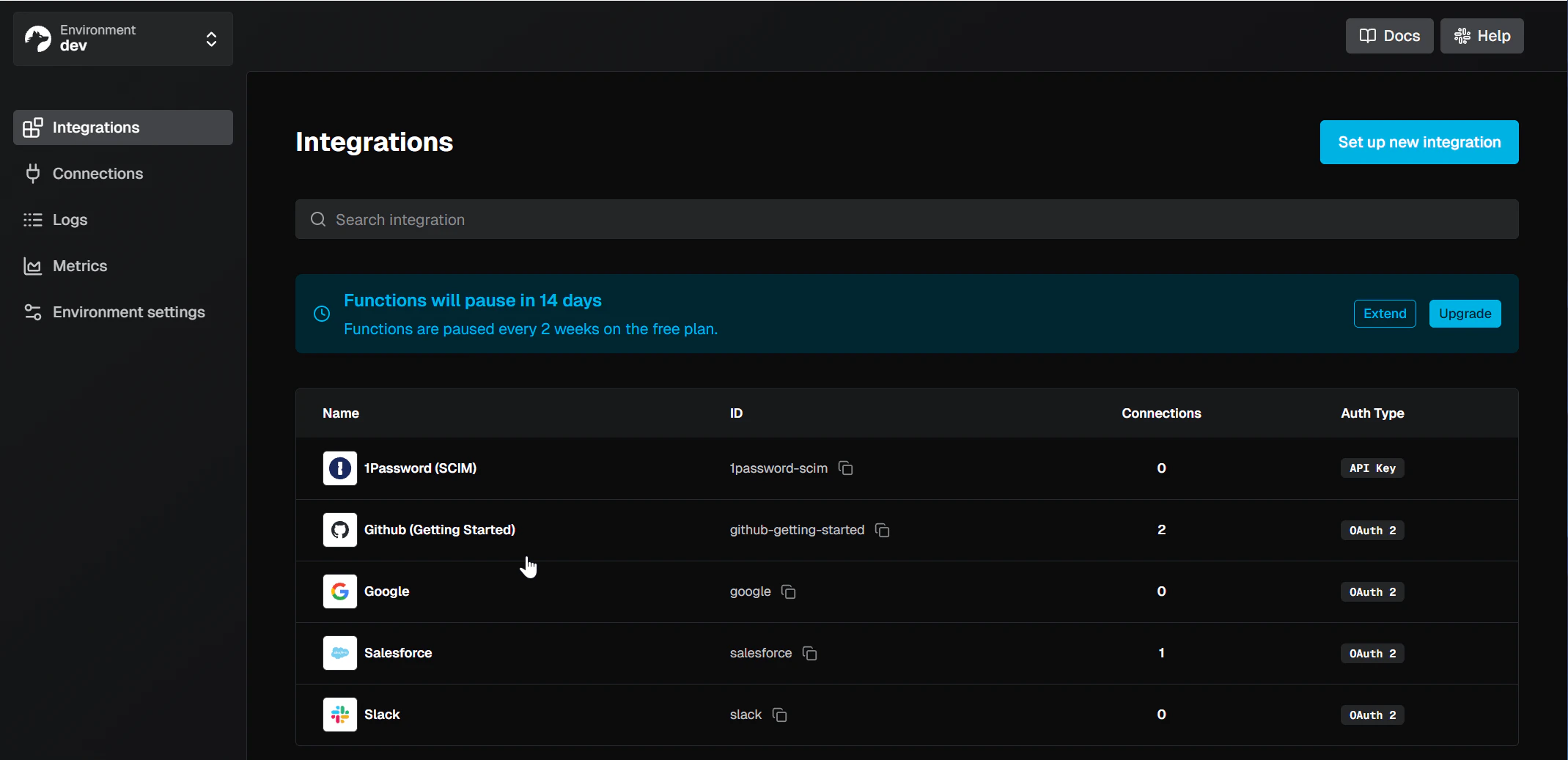
Task: Open the Integrations sidebar item
Action: click(123, 128)
